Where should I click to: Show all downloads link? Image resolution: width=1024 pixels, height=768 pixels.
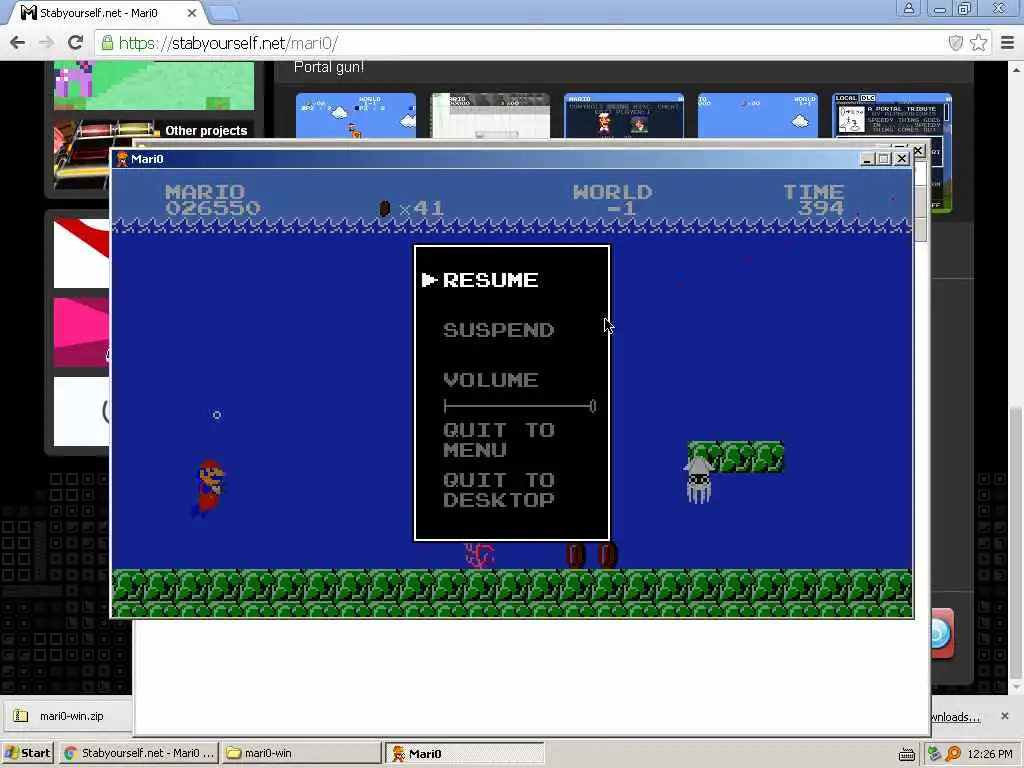coord(955,717)
